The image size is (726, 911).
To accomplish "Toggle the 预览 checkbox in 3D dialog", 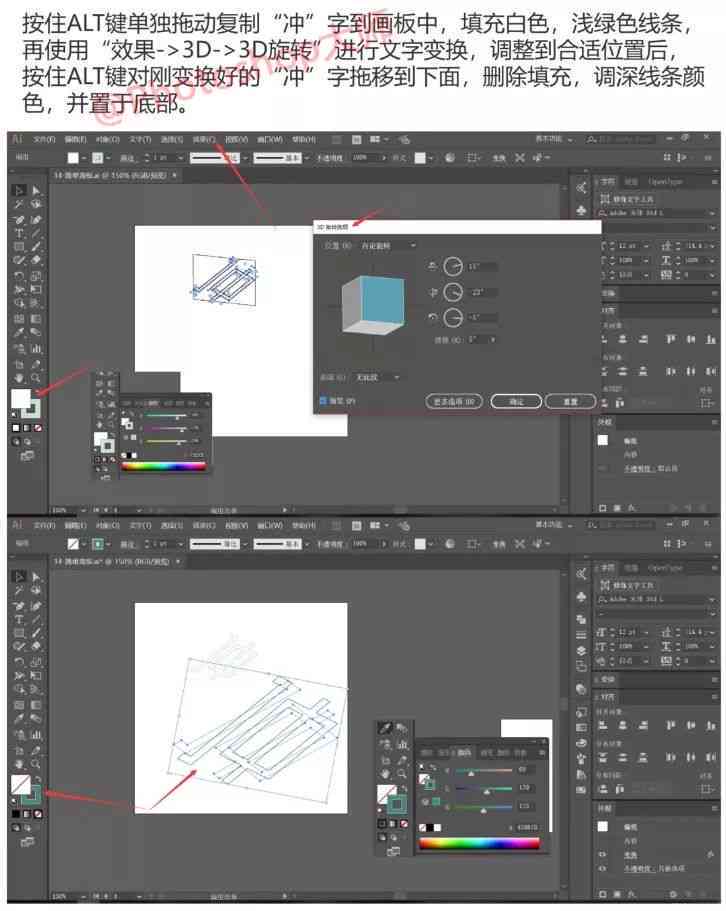I will click(x=324, y=401).
